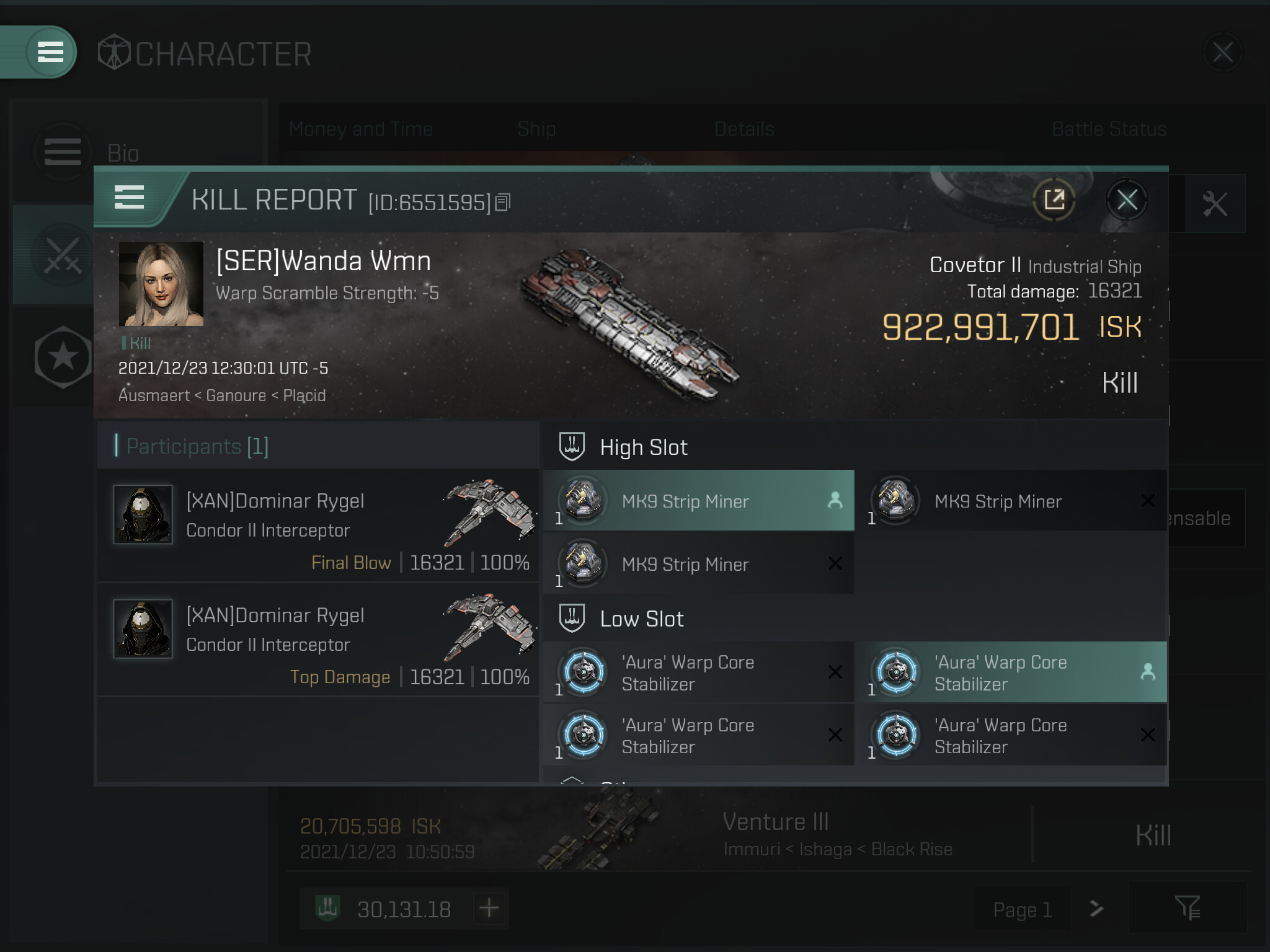Close the Kill Report window
The image size is (1270, 952).
1127,200
